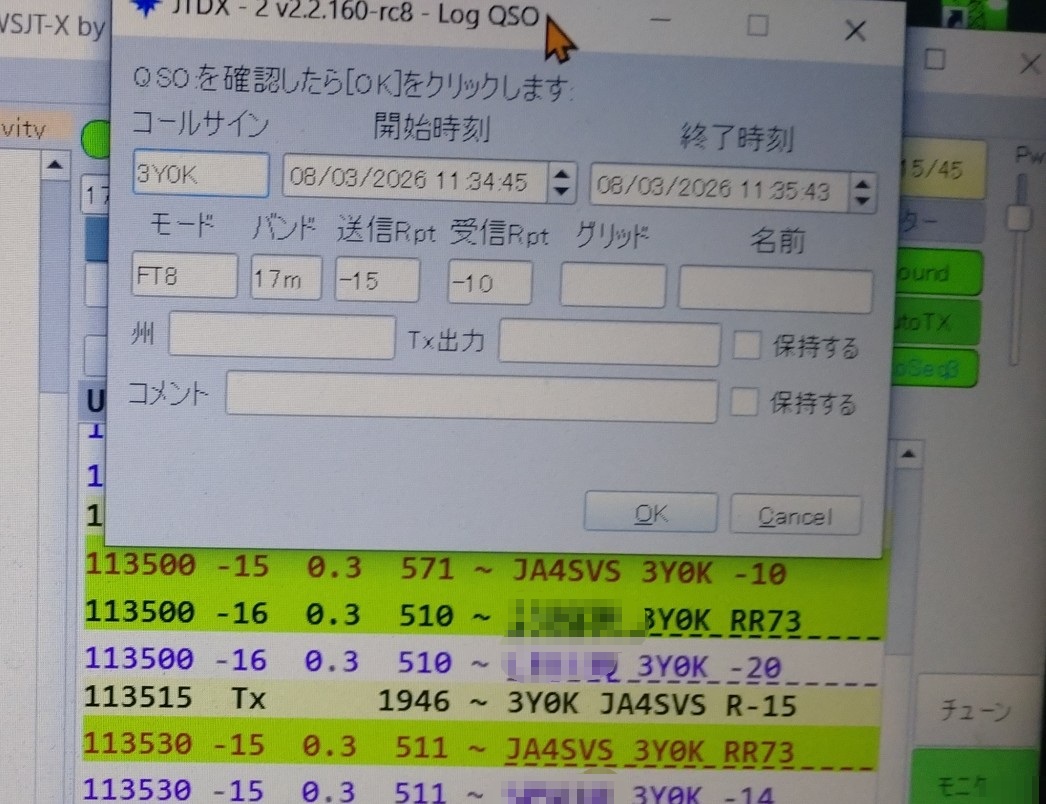Select decode line JA4SVS 3Y0K RR73
The width and height of the screenshot is (1046, 804).
480,749
